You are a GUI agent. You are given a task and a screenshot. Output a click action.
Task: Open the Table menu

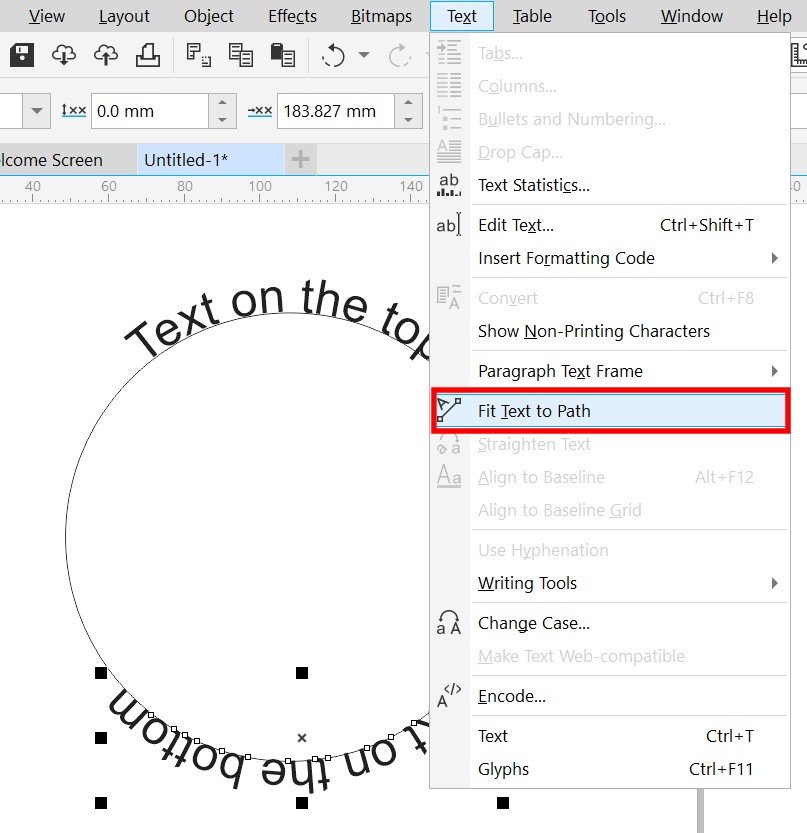tap(532, 16)
